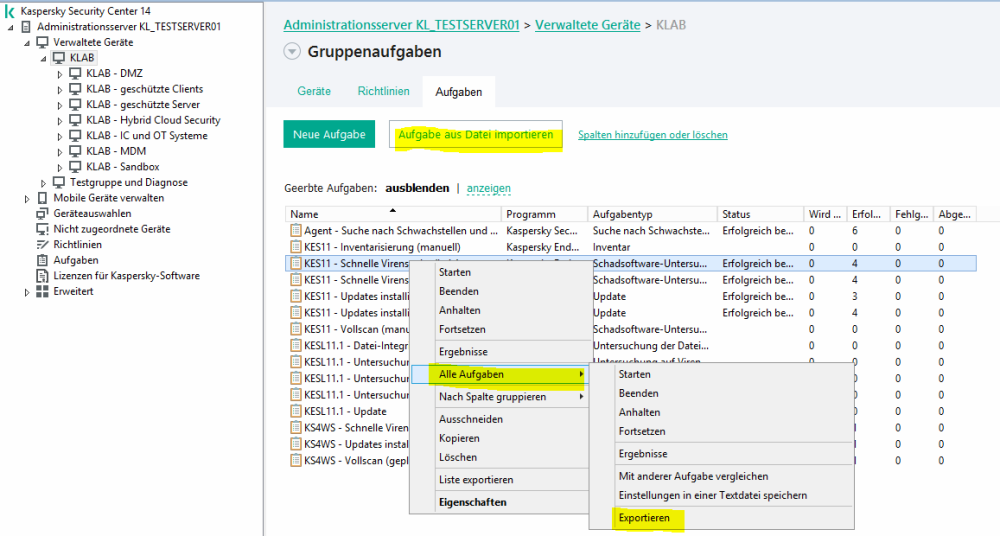Click the Aufgaben clipboard icon in the tree

coord(42,260)
